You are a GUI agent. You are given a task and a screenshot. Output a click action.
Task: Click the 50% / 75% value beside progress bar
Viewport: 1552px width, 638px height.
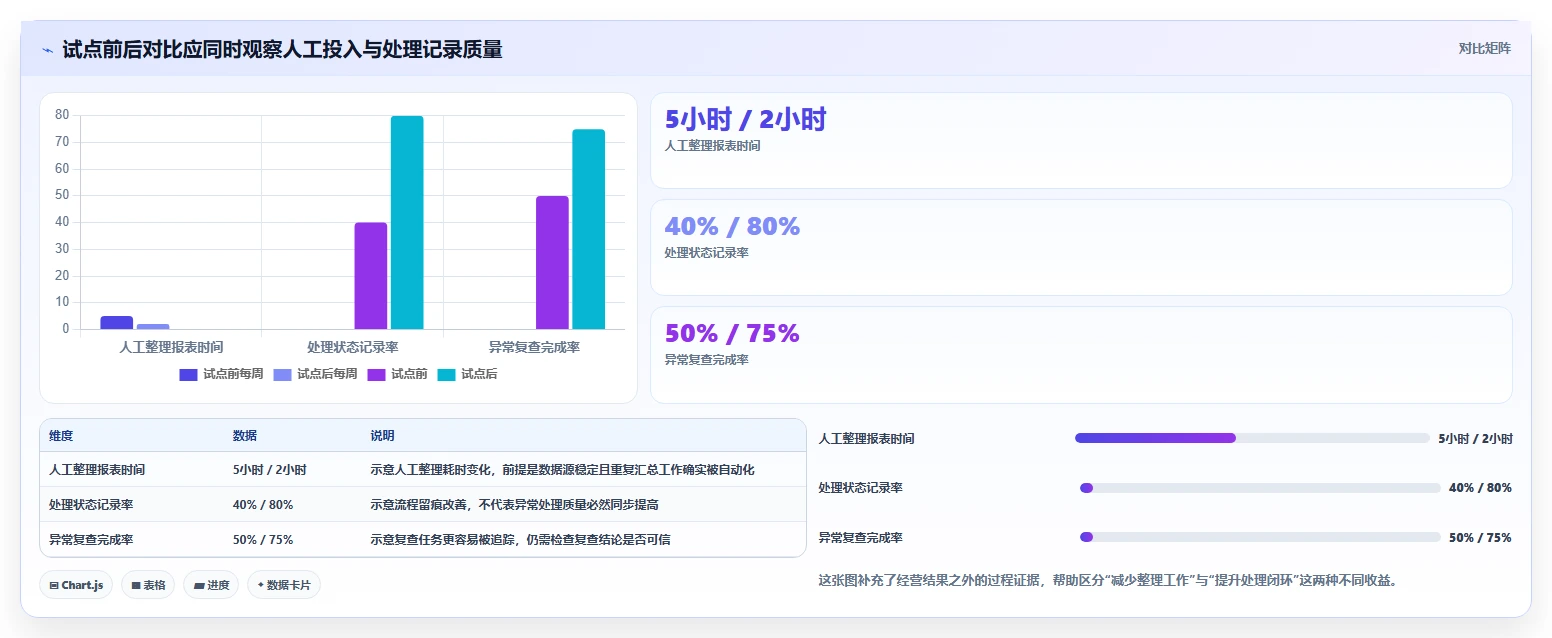point(1480,537)
